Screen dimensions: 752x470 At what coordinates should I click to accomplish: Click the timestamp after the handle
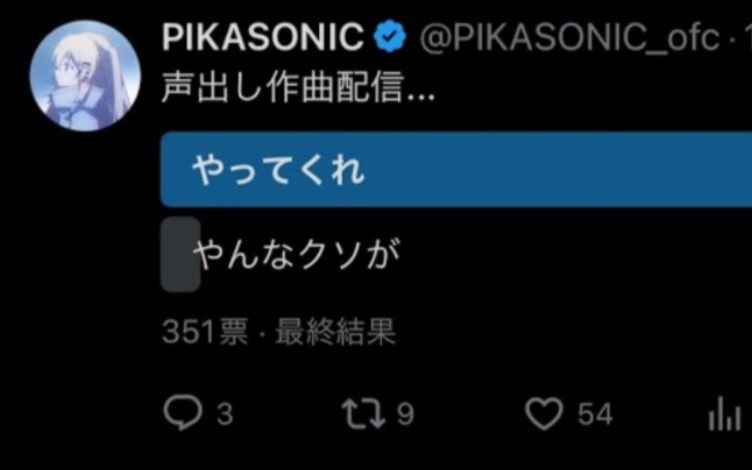coord(744,39)
